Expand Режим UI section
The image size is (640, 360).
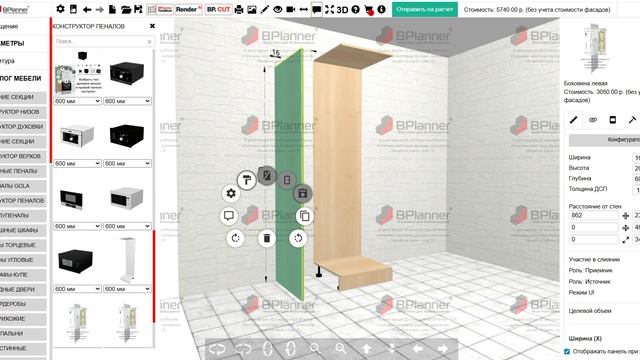[x=581, y=293]
